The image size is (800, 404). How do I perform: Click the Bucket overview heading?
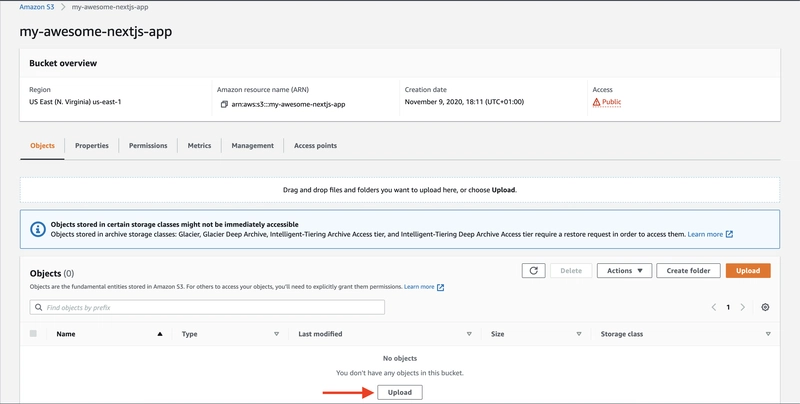click(63, 63)
